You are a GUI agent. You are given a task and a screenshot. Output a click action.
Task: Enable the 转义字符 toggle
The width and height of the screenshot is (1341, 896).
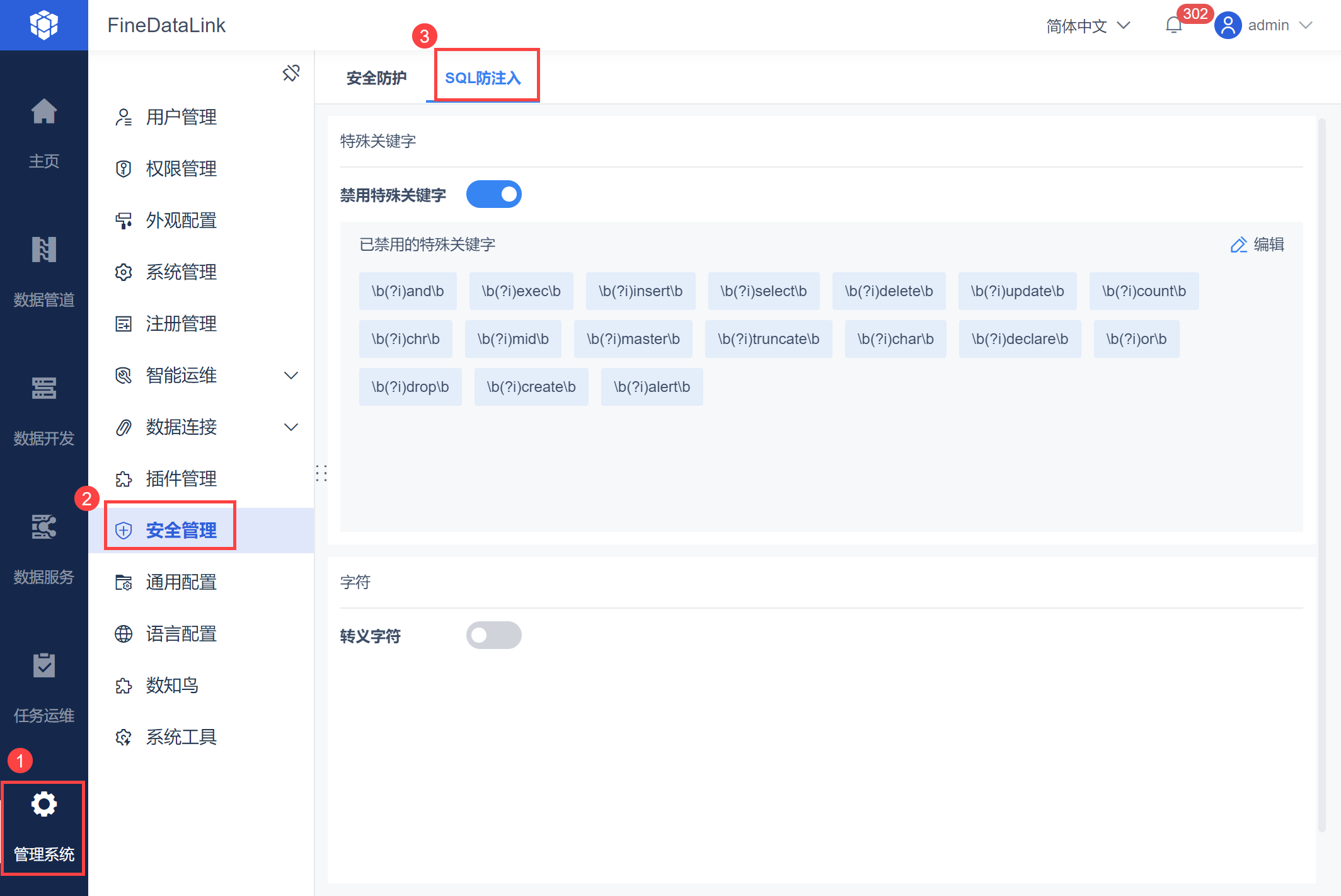pos(493,635)
